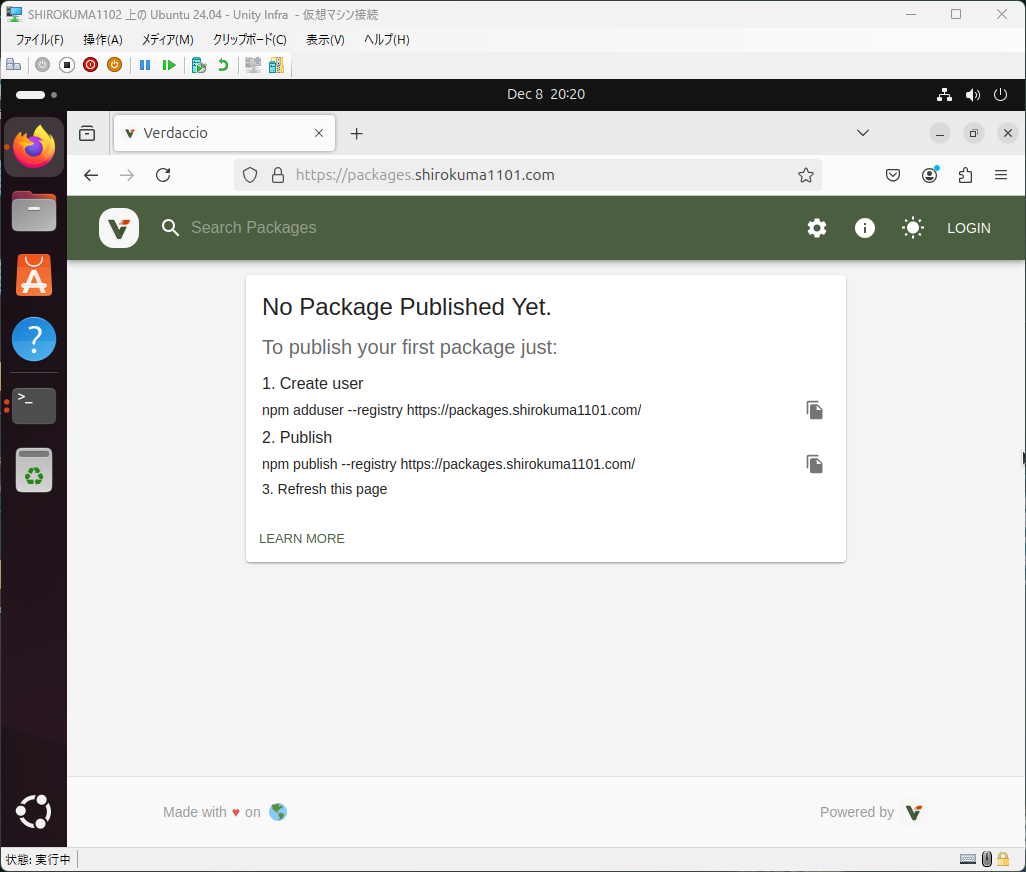The height and width of the screenshot is (872, 1026).
Task: Show applications via Ubuntu logo button
Action: point(33,812)
